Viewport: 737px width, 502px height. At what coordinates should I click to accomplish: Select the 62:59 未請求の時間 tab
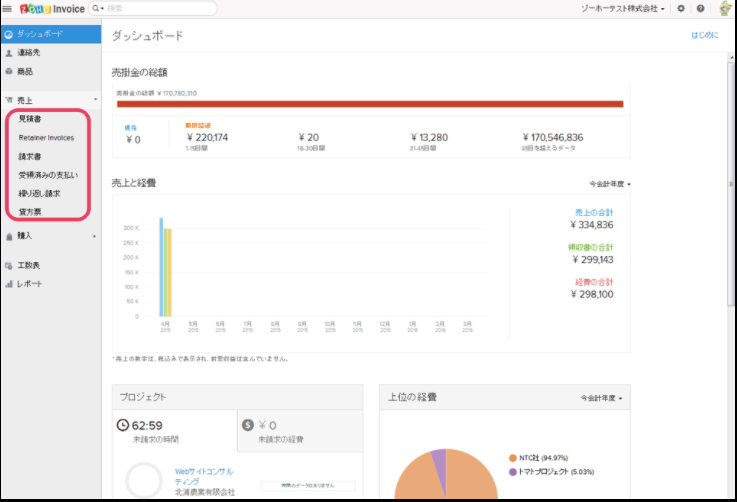[x=175, y=431]
